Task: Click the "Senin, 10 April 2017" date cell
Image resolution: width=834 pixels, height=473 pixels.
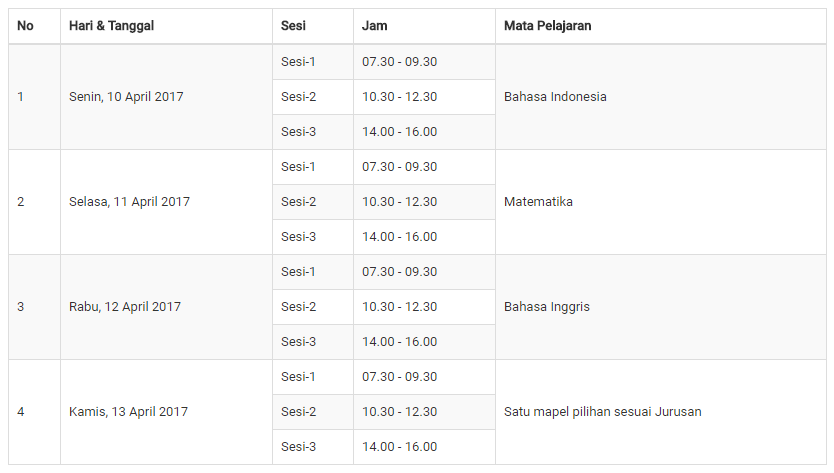Action: [x=166, y=97]
